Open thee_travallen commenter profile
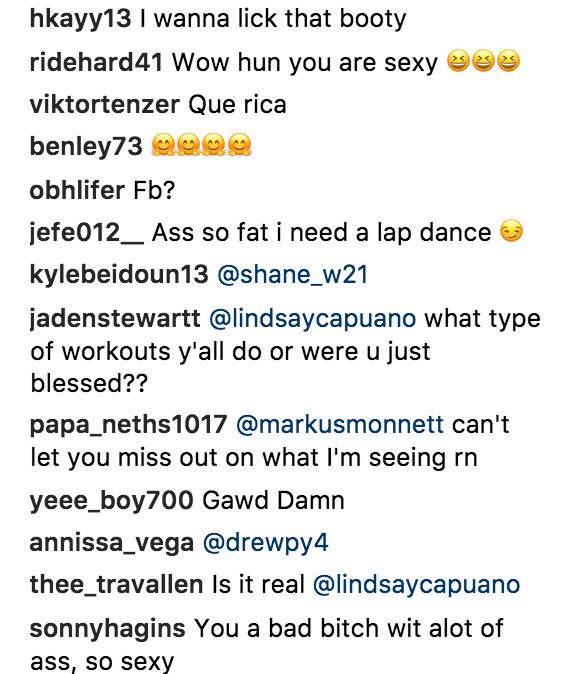The height and width of the screenshot is (674, 580). point(116,585)
